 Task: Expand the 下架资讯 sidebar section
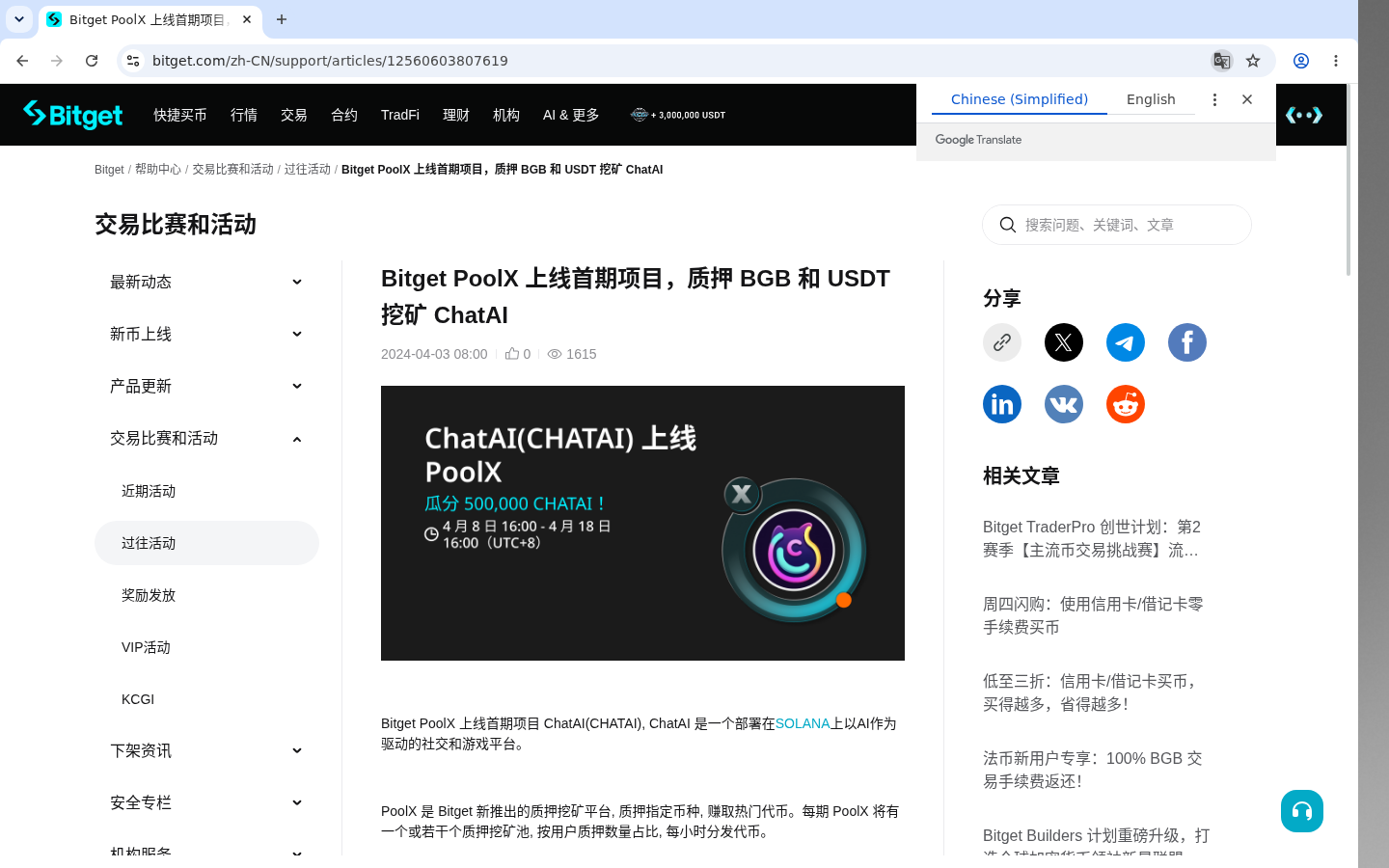click(x=206, y=750)
